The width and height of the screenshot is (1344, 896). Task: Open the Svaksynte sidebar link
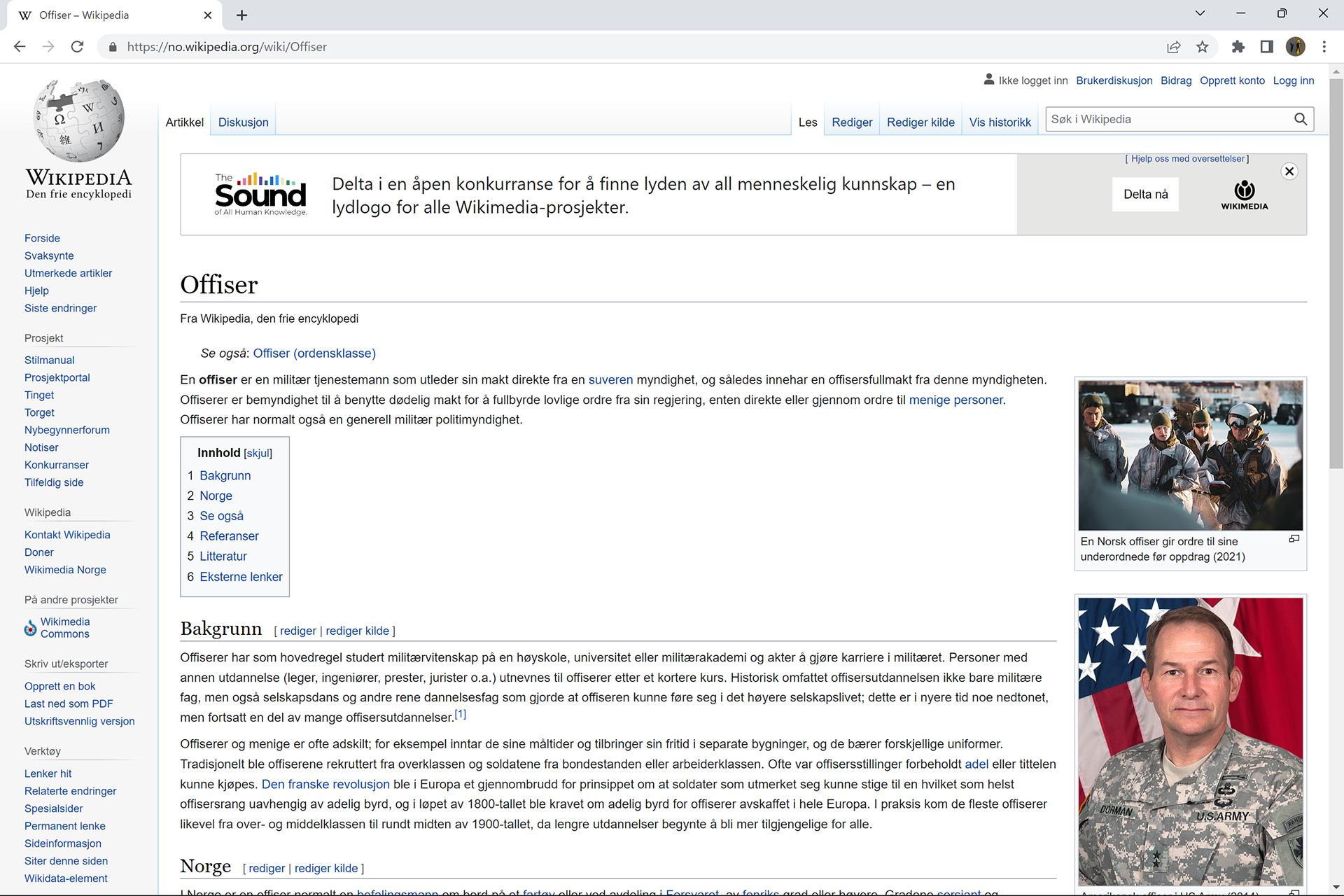tap(49, 256)
